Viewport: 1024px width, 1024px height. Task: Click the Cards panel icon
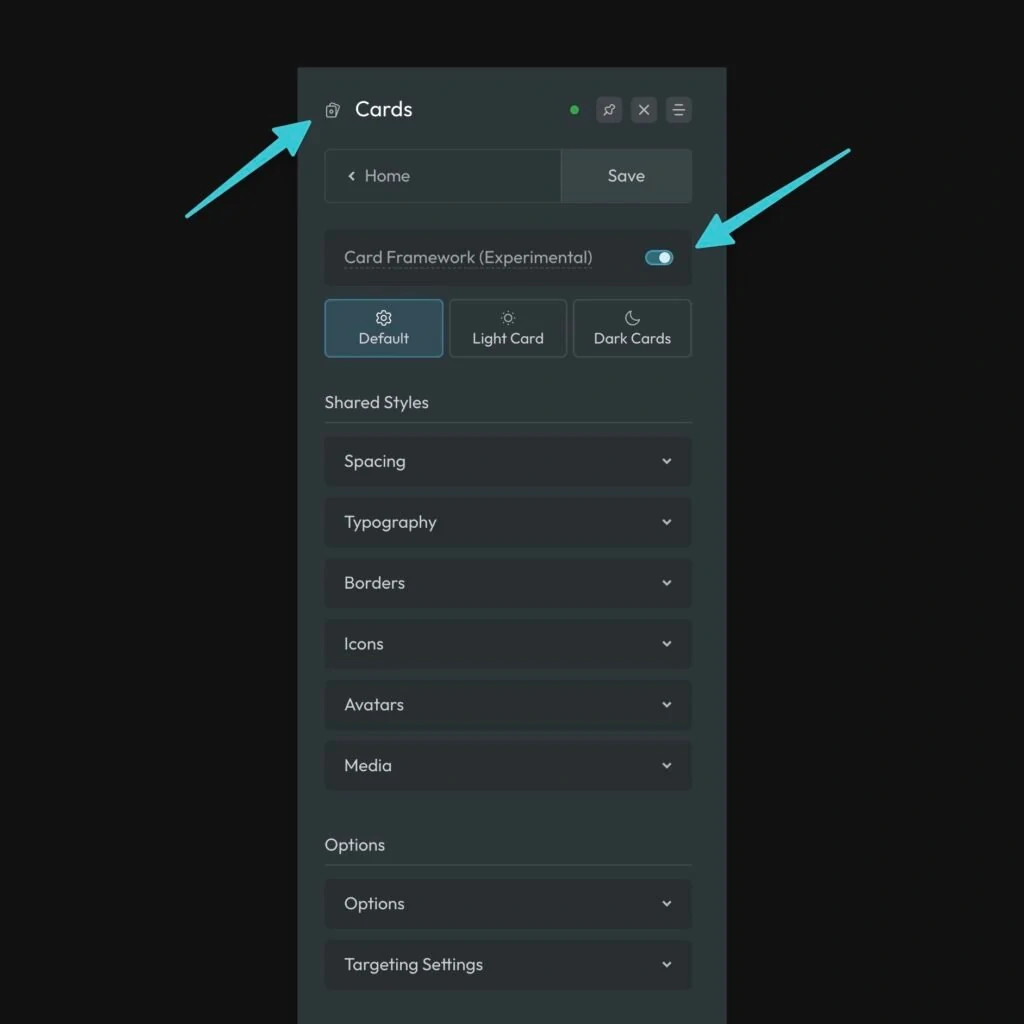[x=332, y=110]
